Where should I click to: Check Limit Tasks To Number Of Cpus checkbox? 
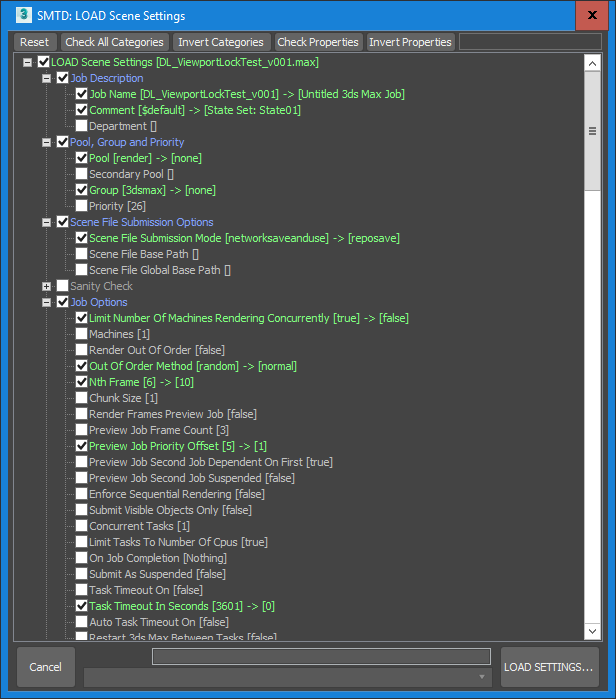click(82, 542)
